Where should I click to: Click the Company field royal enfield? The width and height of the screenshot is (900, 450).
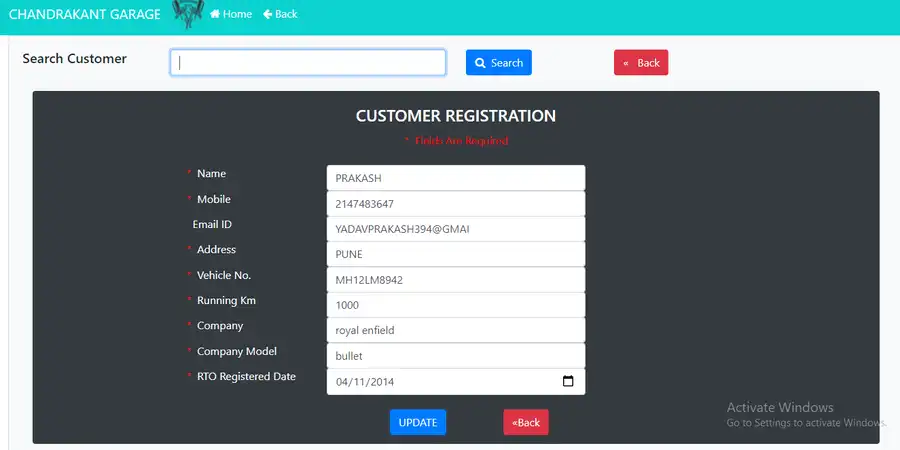click(x=455, y=331)
